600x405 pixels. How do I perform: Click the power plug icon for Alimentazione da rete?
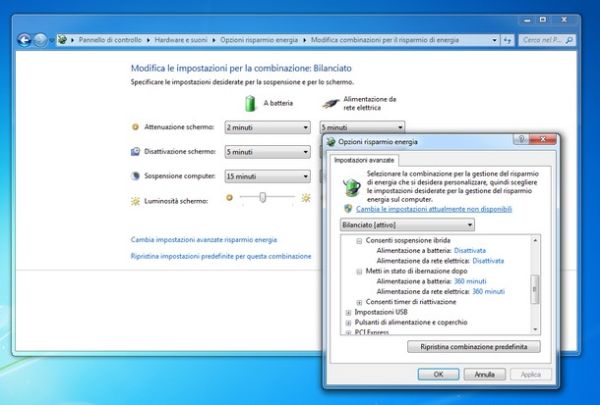[x=330, y=103]
